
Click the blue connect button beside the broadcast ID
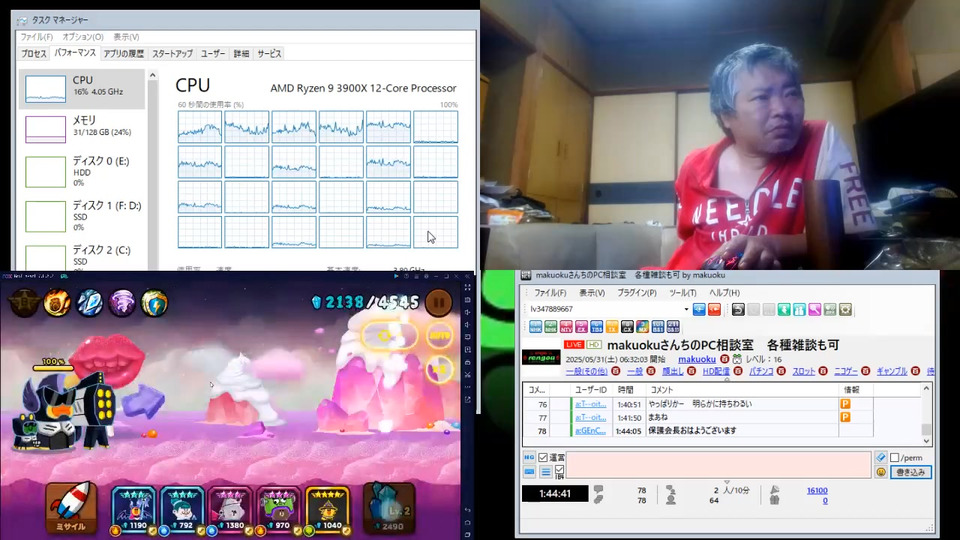click(x=699, y=309)
